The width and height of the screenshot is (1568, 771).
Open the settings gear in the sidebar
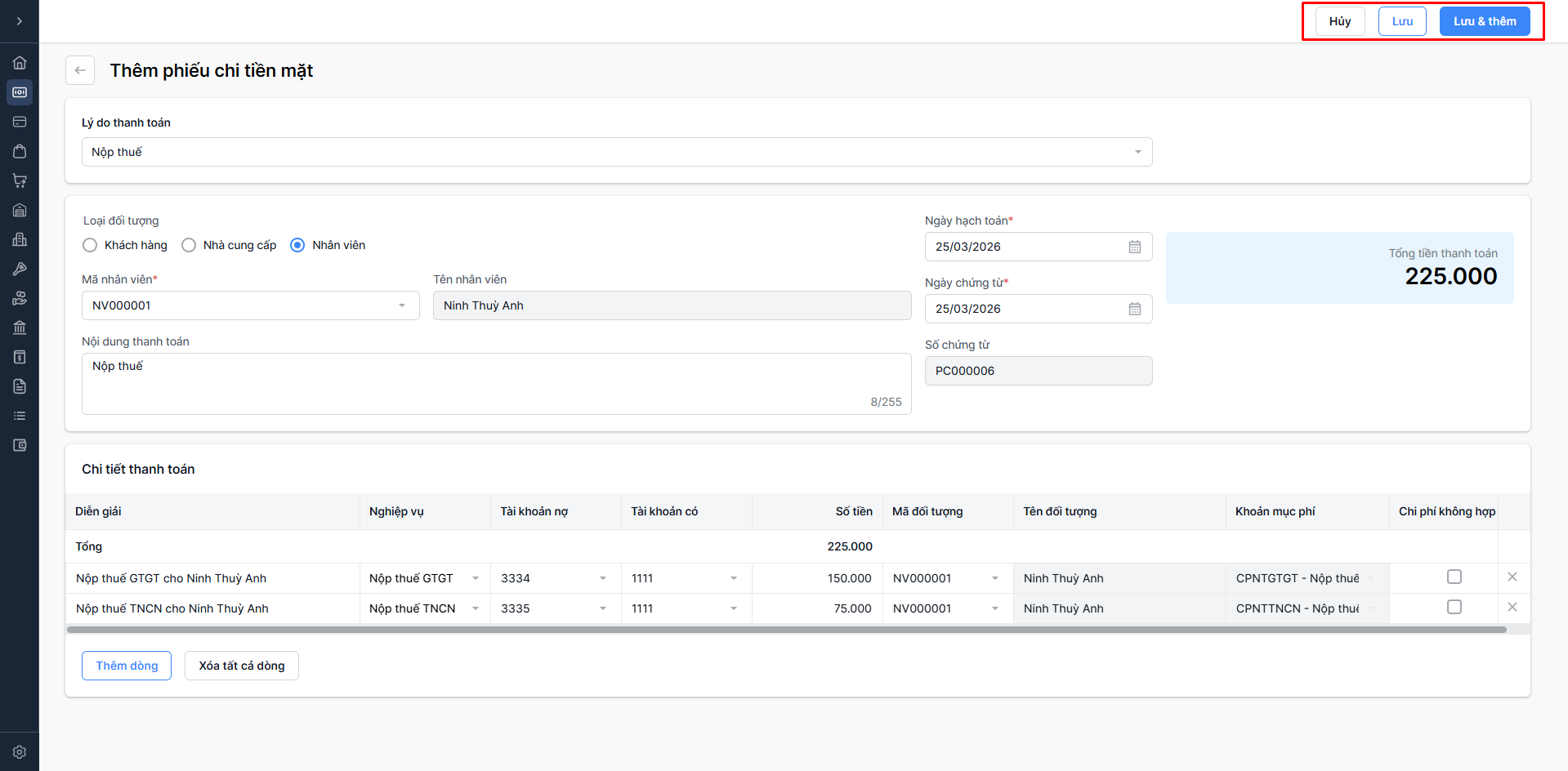pos(20,752)
